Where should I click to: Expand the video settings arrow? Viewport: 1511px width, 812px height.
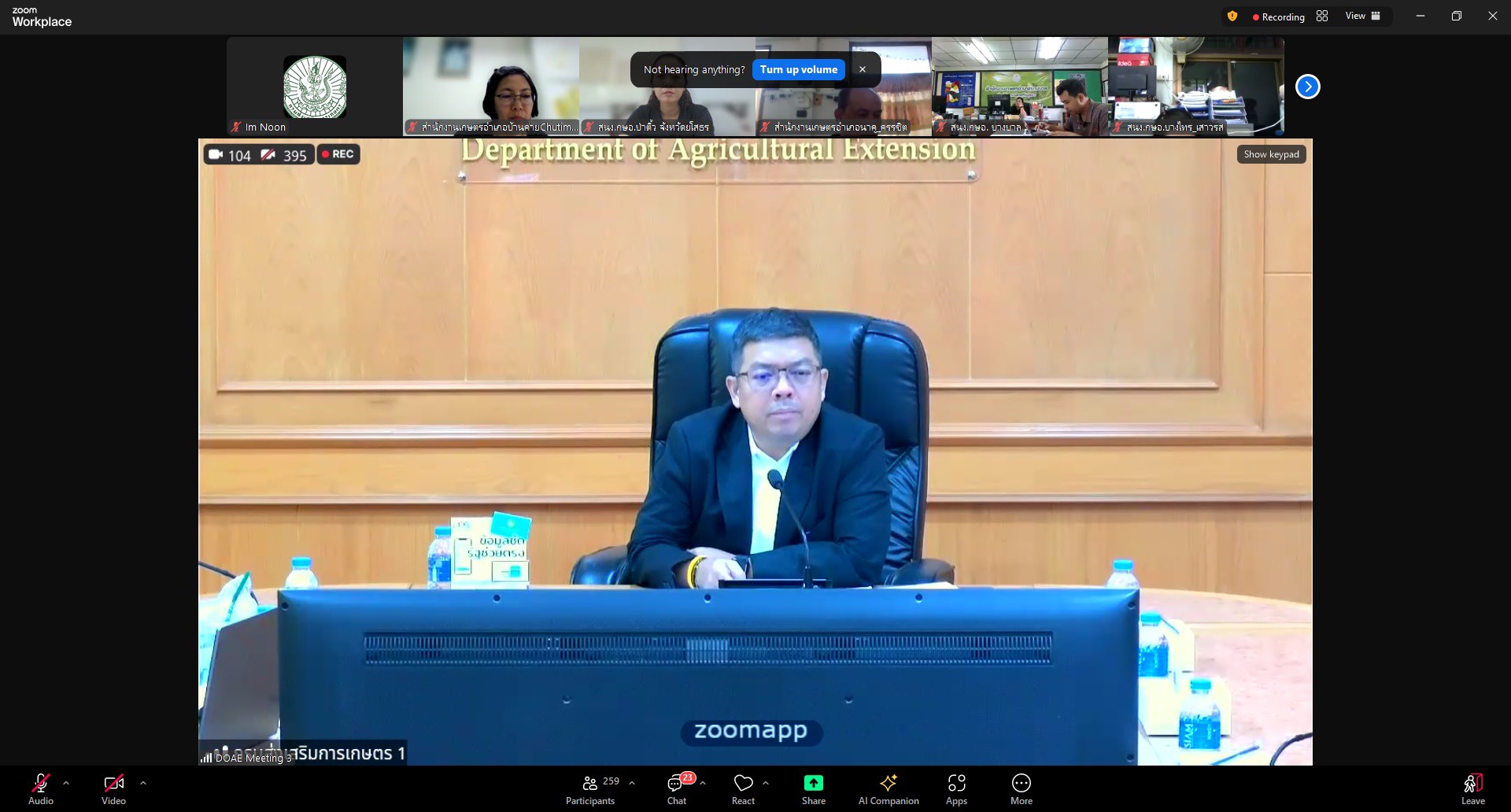pos(143,783)
